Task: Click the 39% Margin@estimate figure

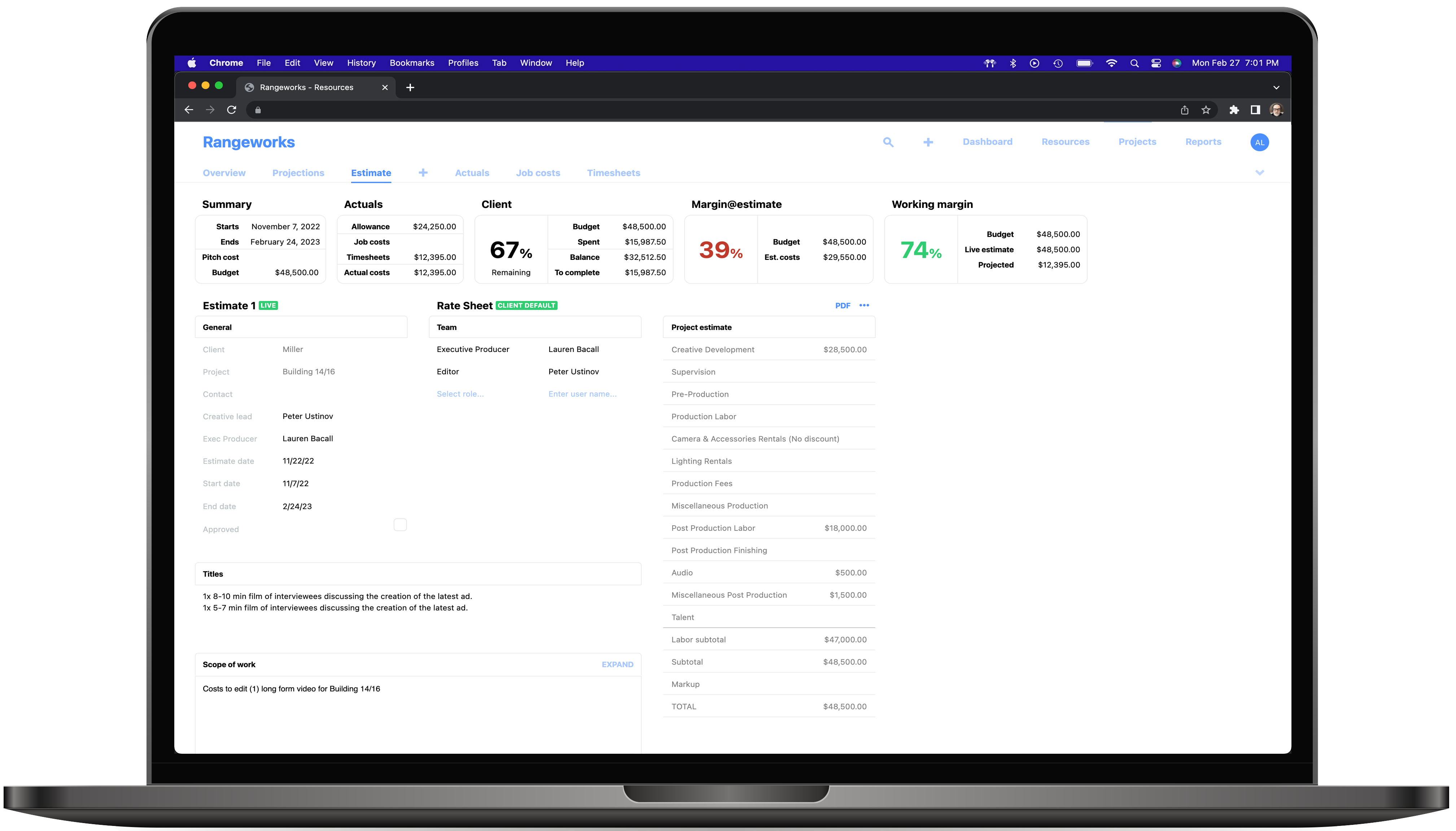Action: point(721,250)
